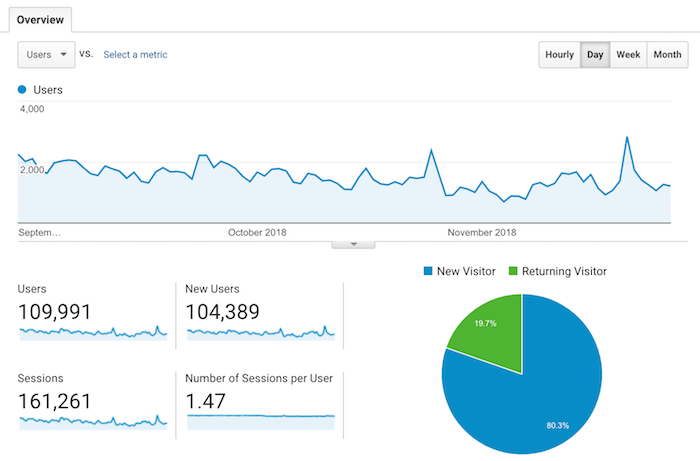Click the Users sparkline thumbnail

(93, 333)
